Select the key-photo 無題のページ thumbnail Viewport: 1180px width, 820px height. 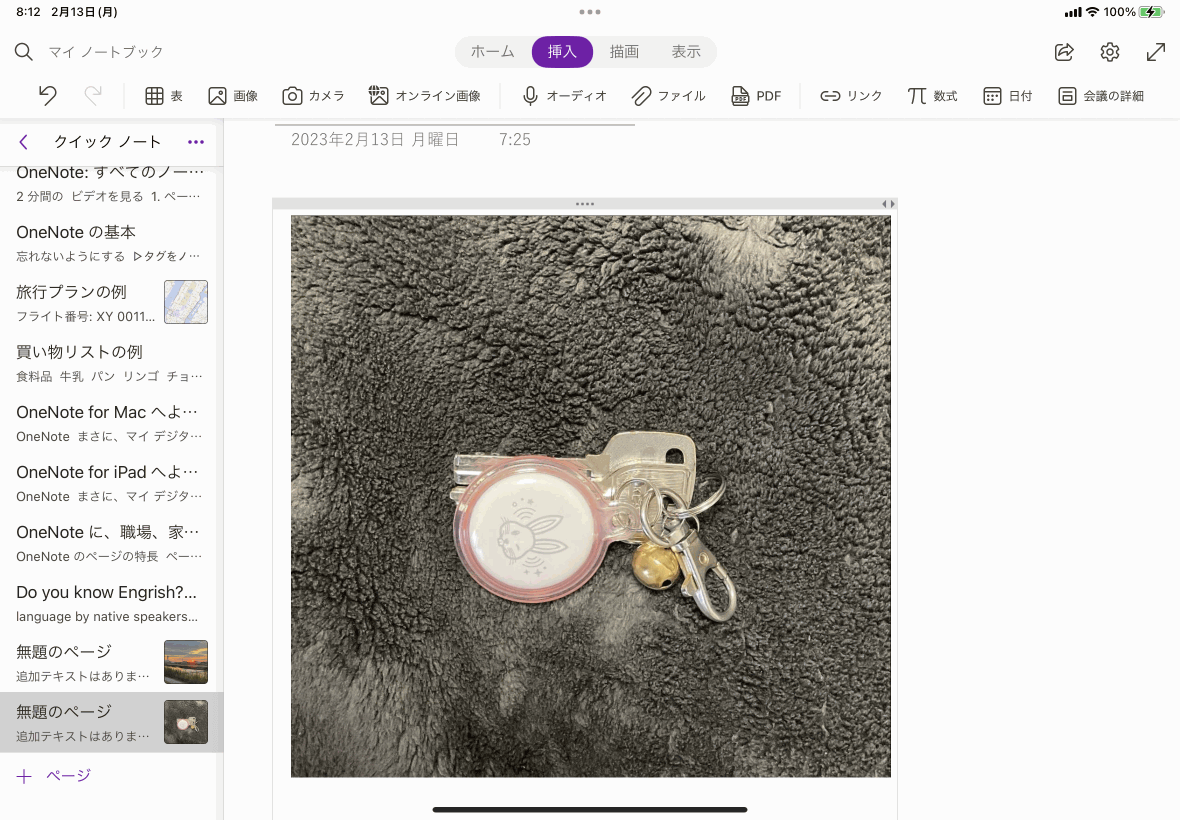point(186,722)
